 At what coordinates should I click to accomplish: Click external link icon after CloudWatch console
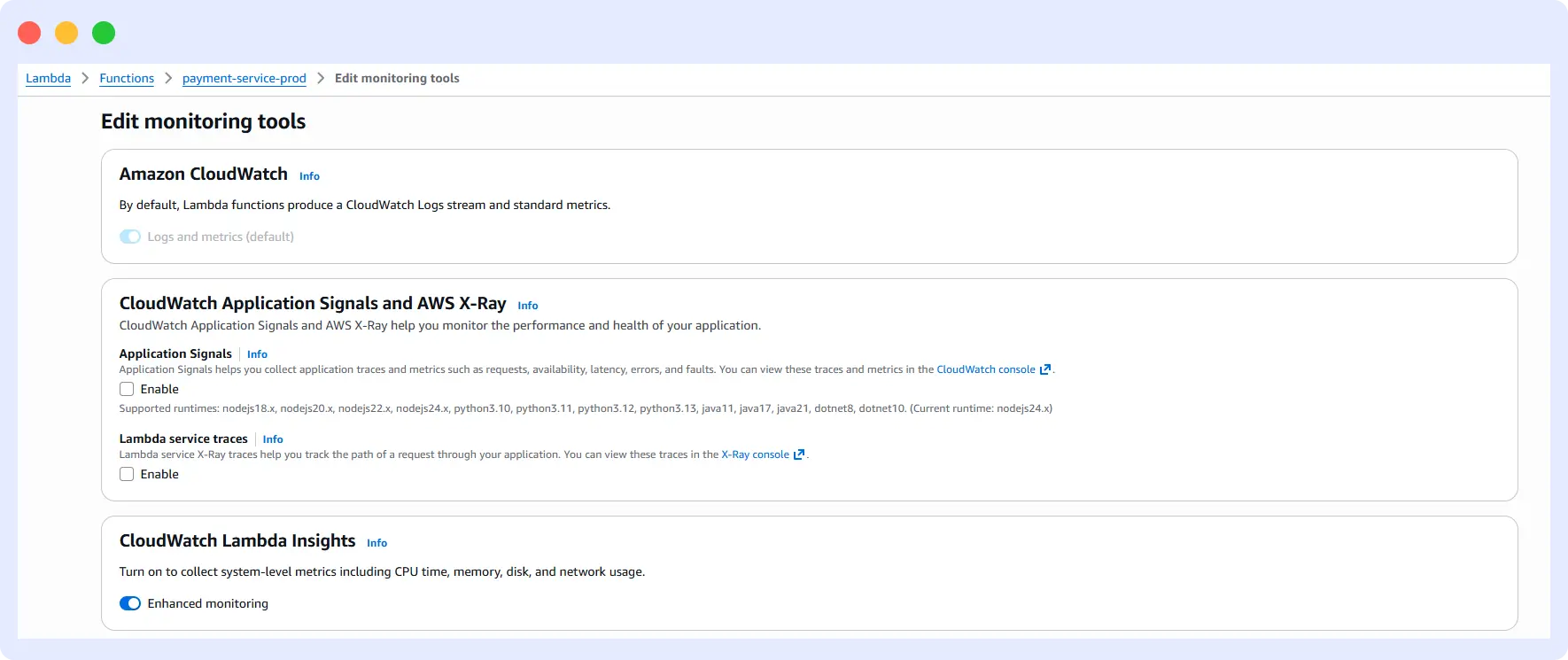pos(1045,369)
